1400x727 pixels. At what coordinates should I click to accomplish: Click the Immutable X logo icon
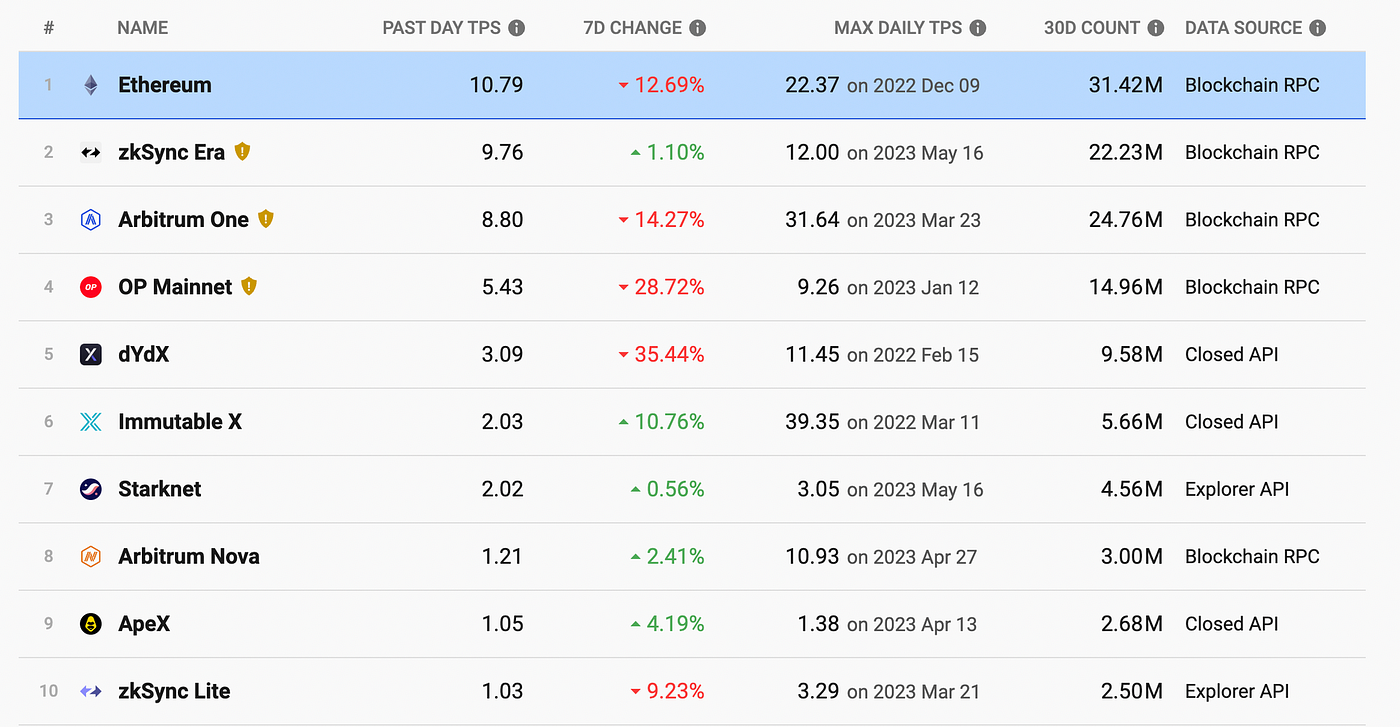click(91, 422)
